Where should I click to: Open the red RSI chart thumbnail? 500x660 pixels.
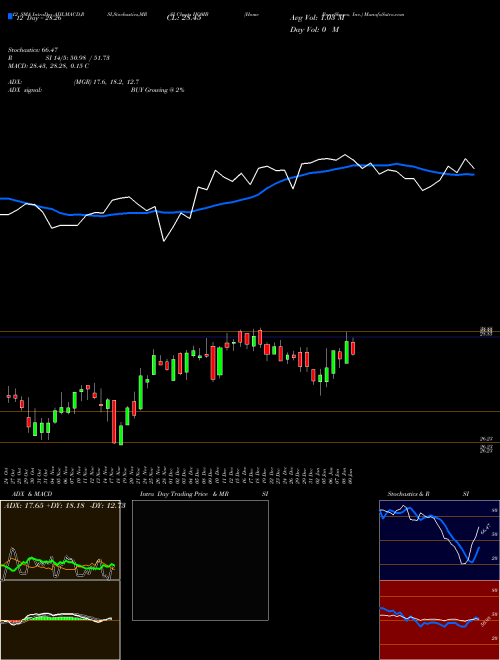point(439,620)
